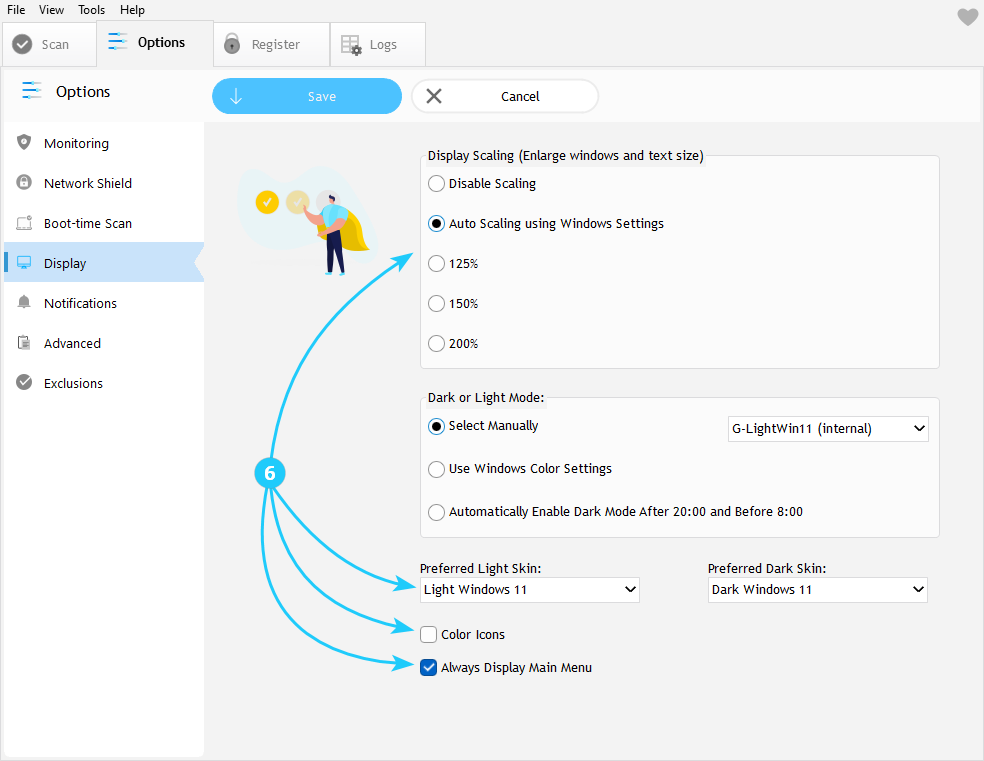Click the Boot-time Scan icon

(x=24, y=223)
